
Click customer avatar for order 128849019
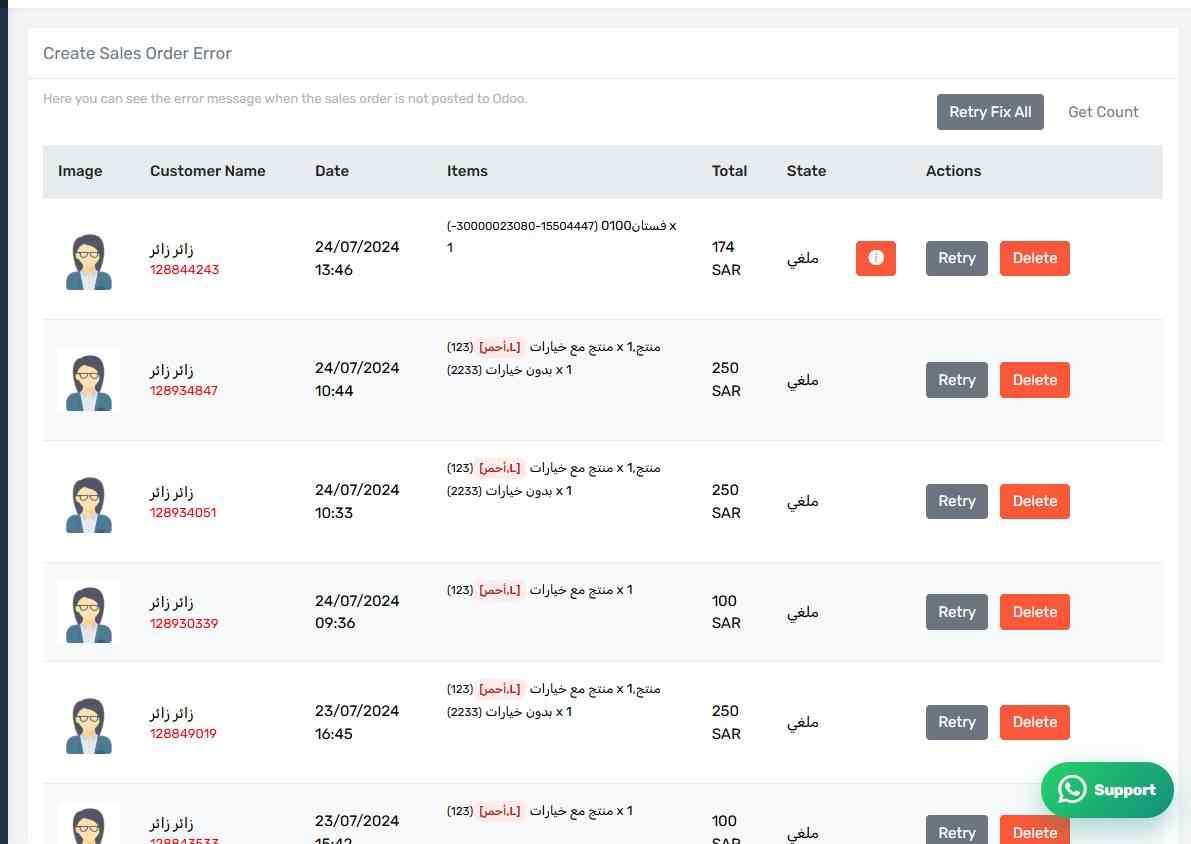89,725
